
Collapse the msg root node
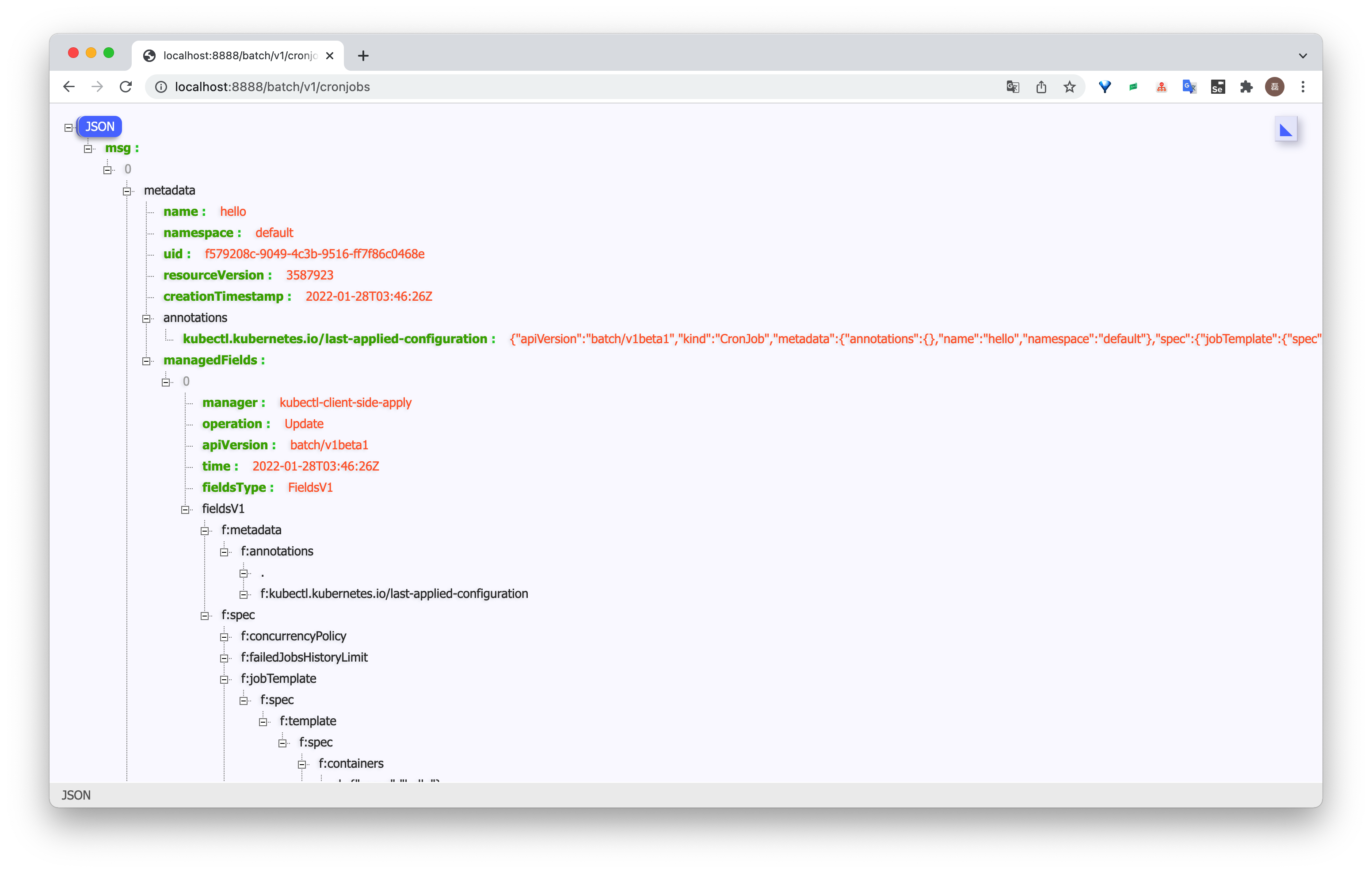88,149
